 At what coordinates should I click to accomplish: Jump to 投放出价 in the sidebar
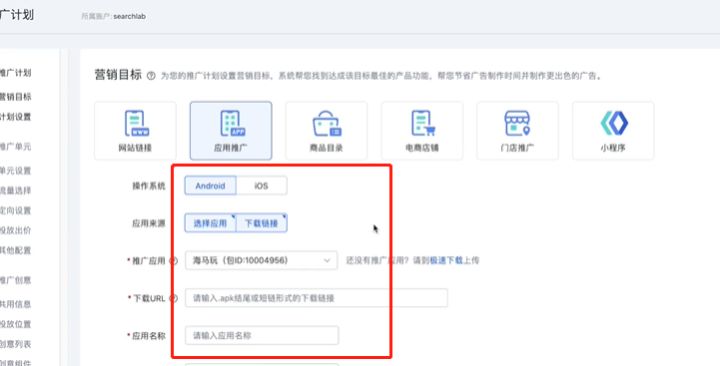point(15,230)
